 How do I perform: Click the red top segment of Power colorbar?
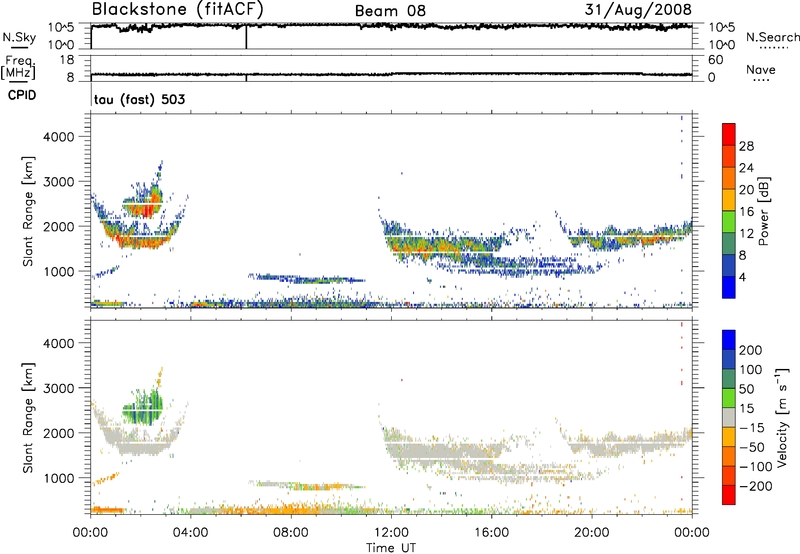click(x=729, y=134)
